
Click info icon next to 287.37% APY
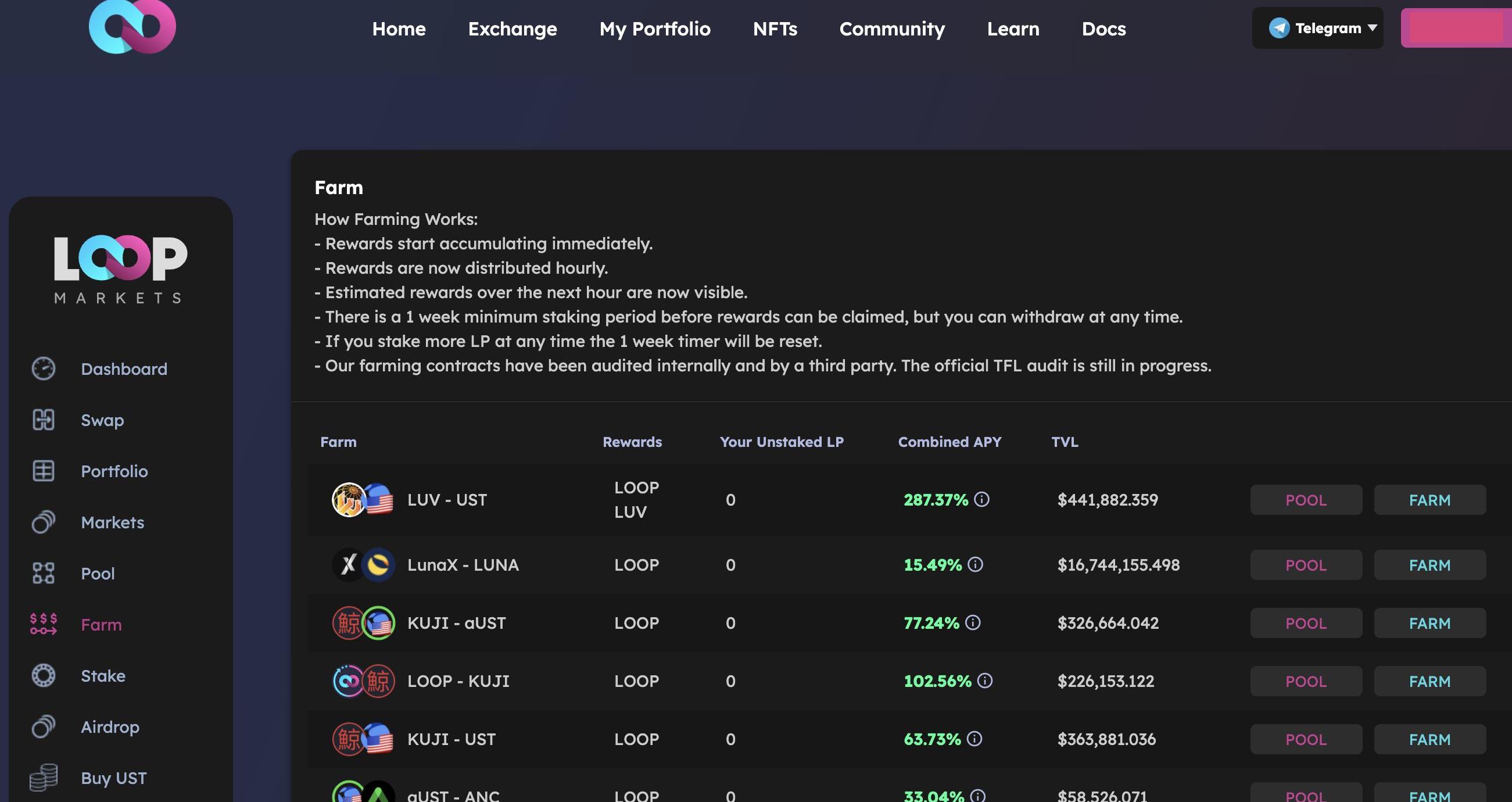pyautogui.click(x=981, y=500)
